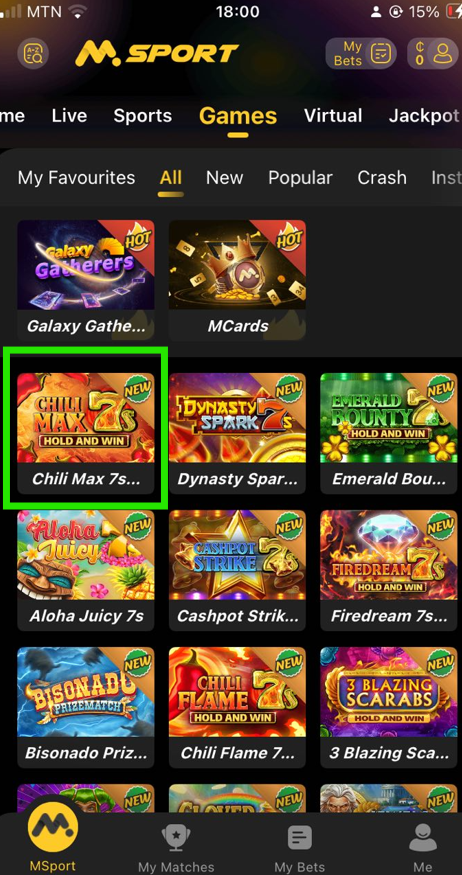Launch Chili Max 7s game

tap(86, 433)
